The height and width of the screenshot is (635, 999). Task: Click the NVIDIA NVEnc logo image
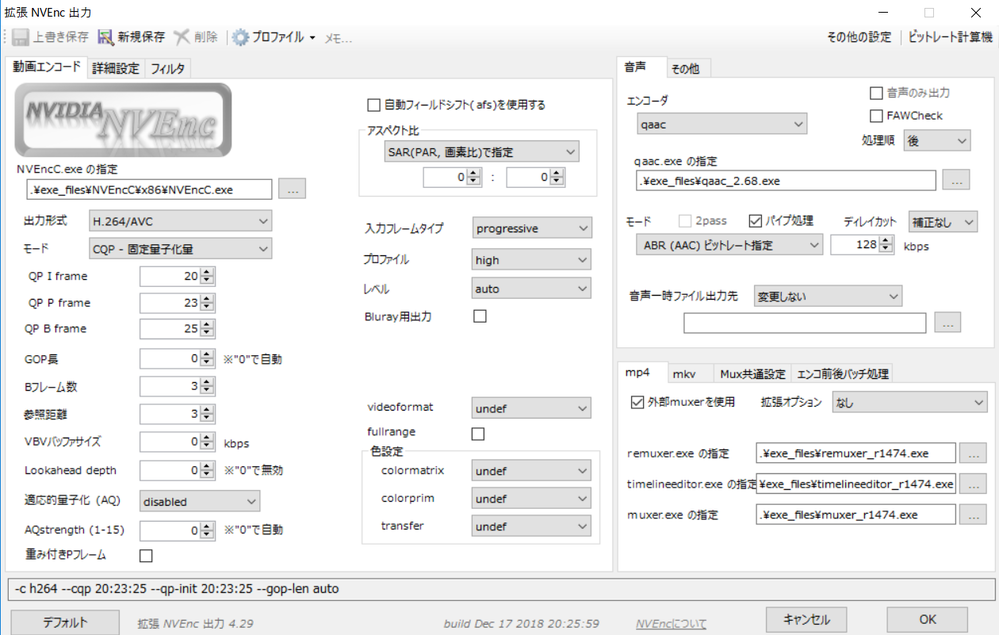[123, 120]
